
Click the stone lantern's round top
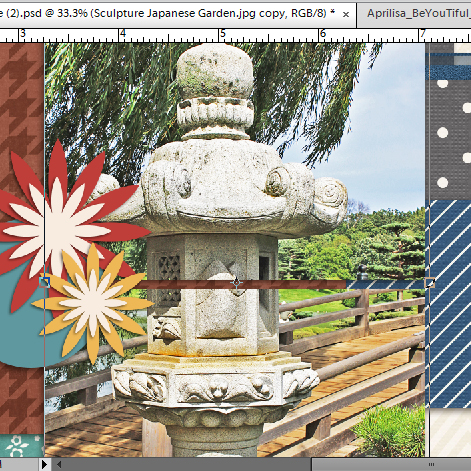215,70
